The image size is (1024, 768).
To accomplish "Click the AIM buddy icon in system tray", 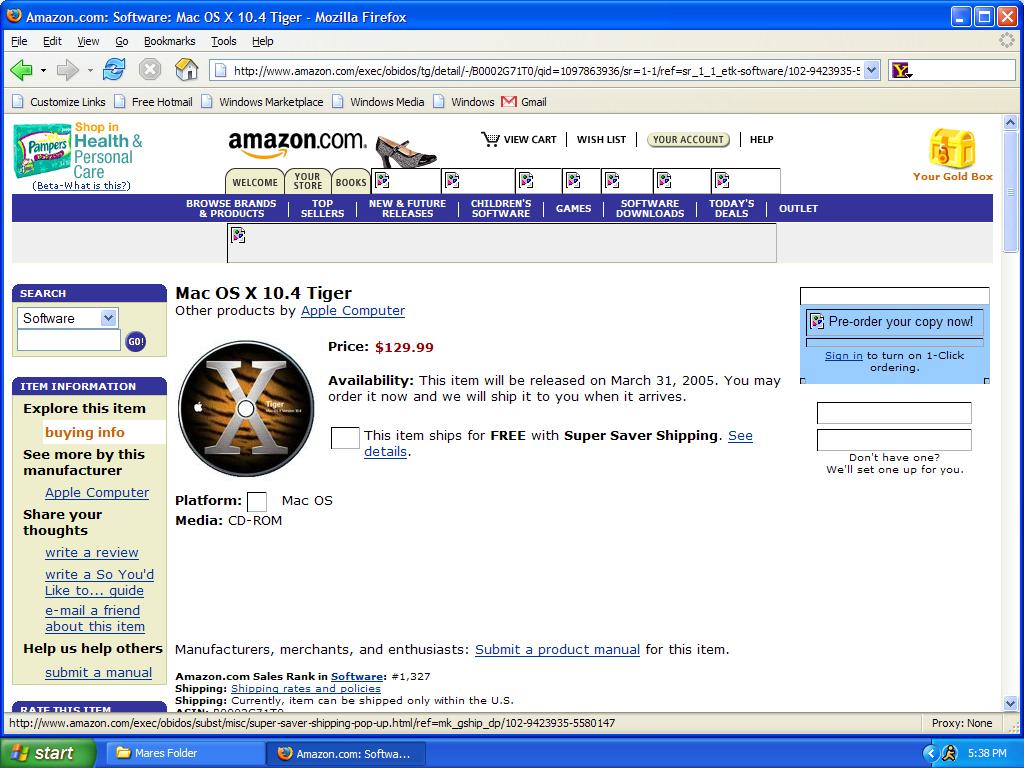I will point(950,753).
